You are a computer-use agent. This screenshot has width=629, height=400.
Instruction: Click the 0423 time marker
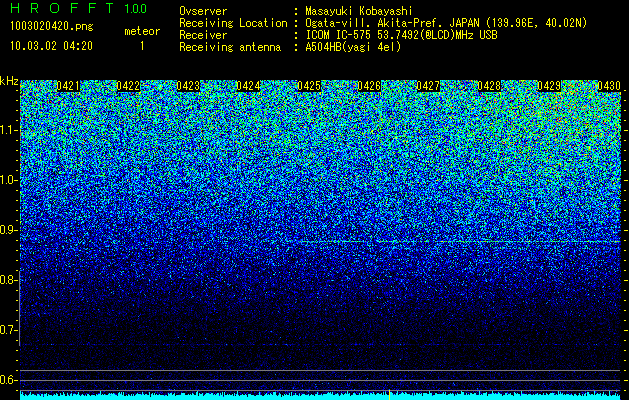coord(188,86)
